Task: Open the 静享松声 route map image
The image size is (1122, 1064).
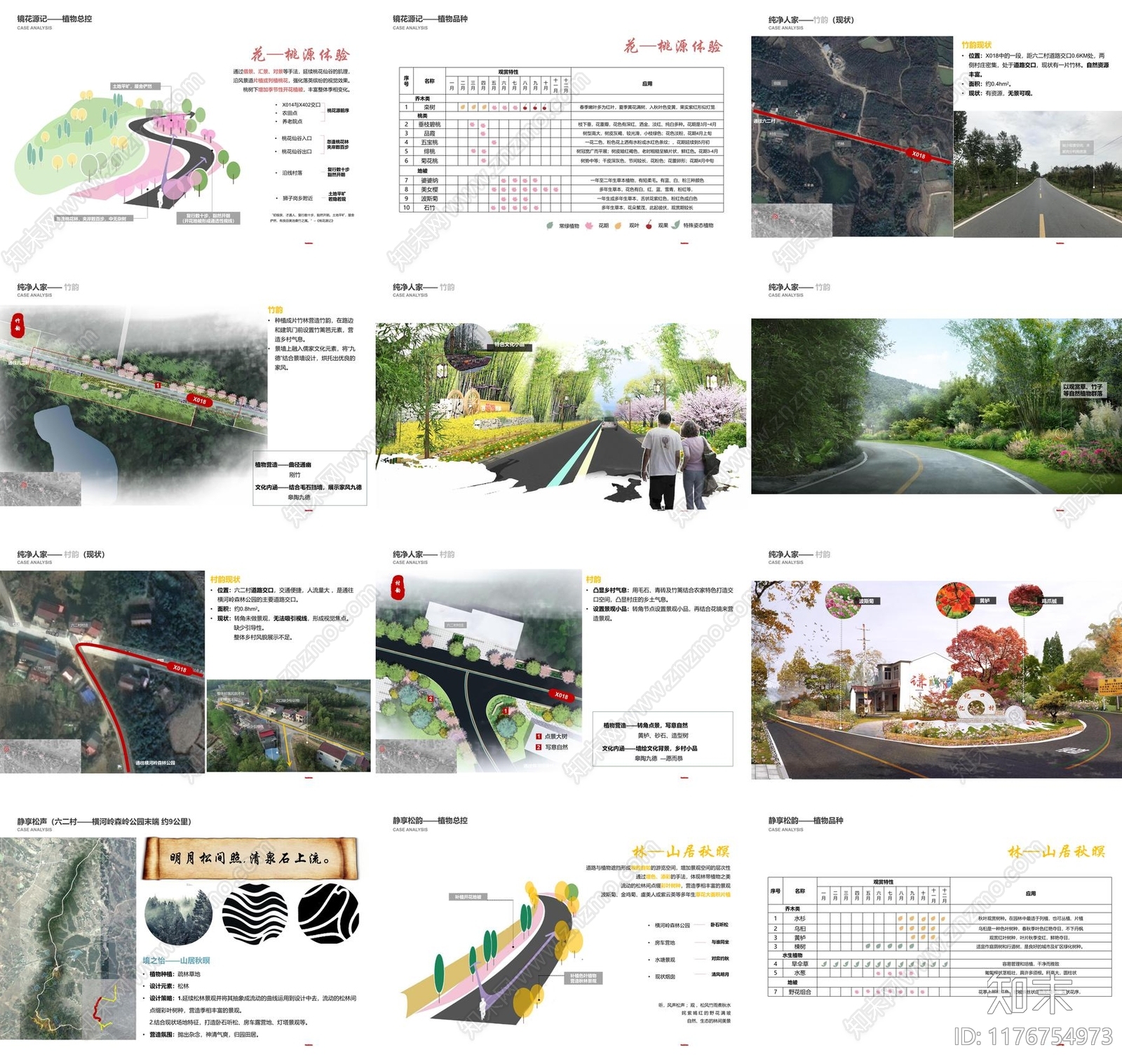Action: (x=68, y=938)
